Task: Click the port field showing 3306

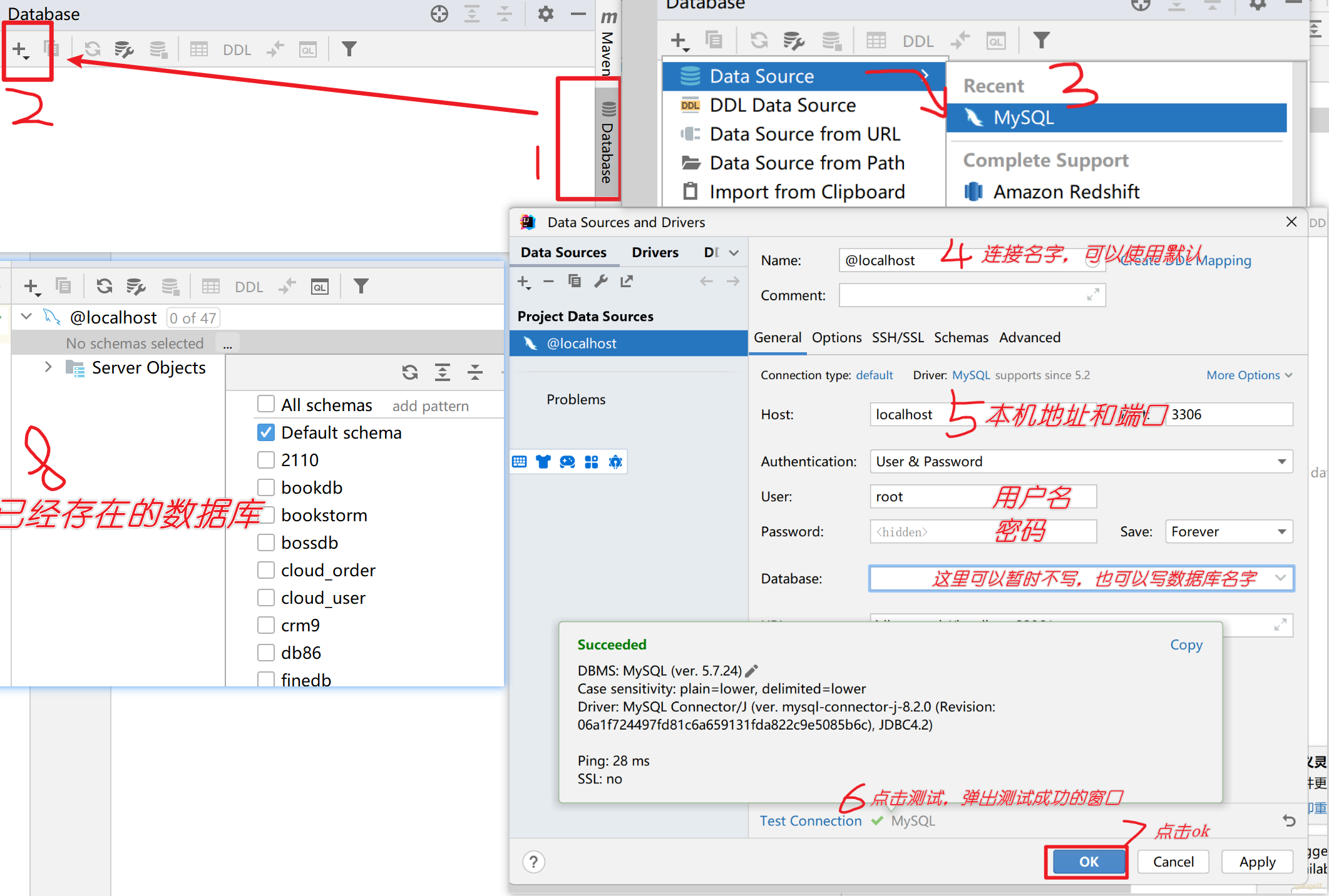Action: pyautogui.click(x=1229, y=414)
